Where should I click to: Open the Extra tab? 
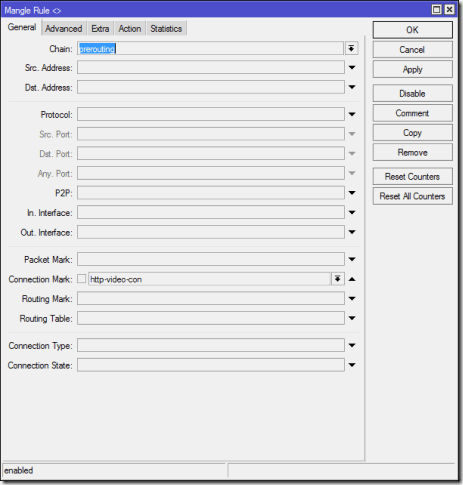pyautogui.click(x=100, y=29)
